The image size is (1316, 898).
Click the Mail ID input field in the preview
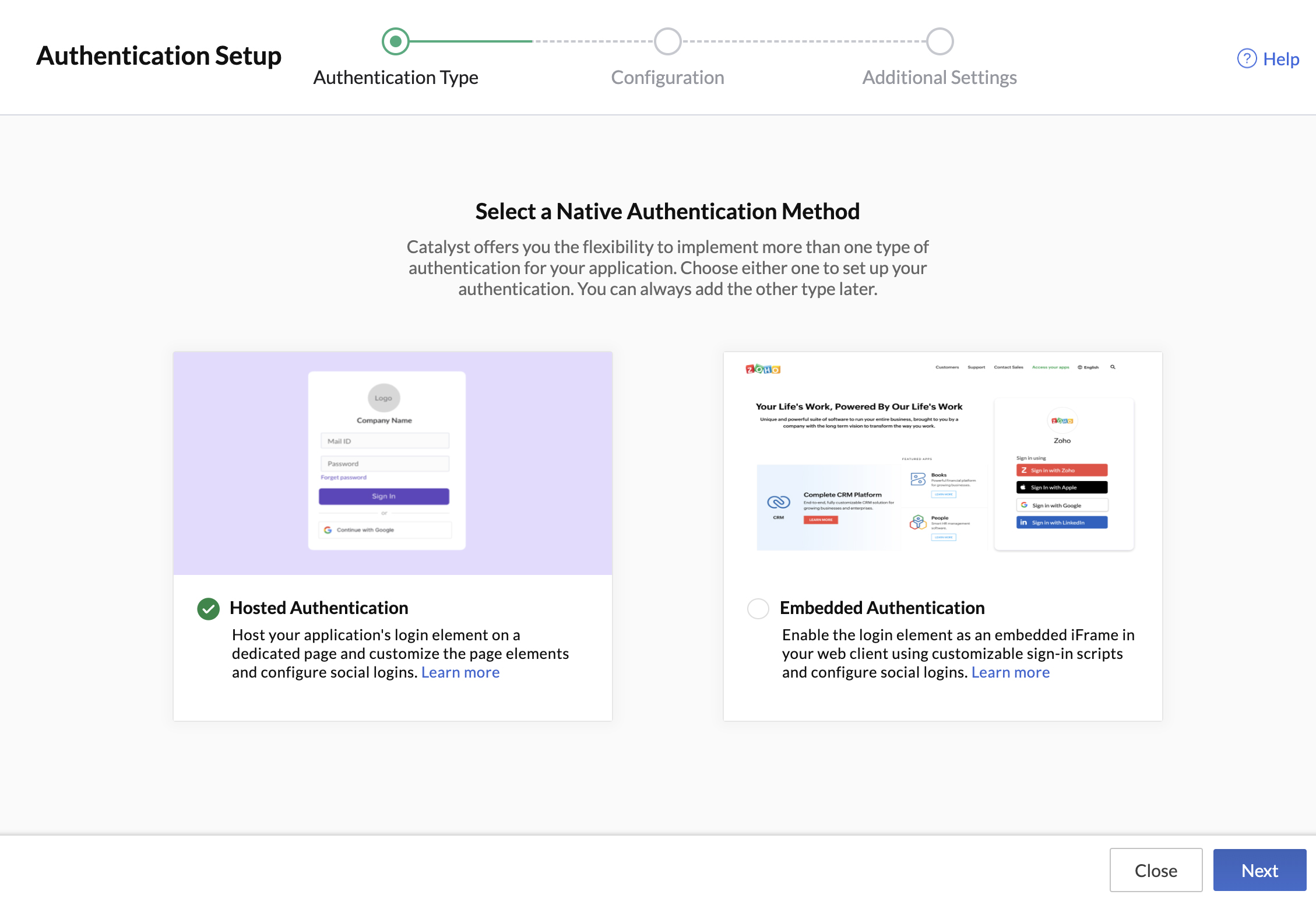384,440
